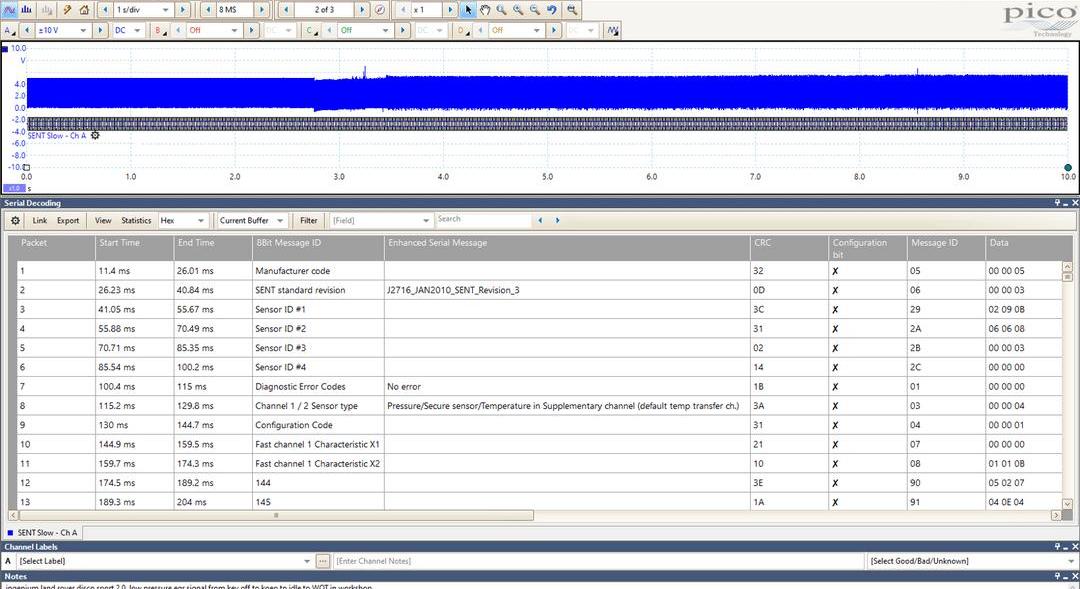This screenshot has width=1080, height=589.
Task: Select the hand pan tool
Action: point(485,10)
